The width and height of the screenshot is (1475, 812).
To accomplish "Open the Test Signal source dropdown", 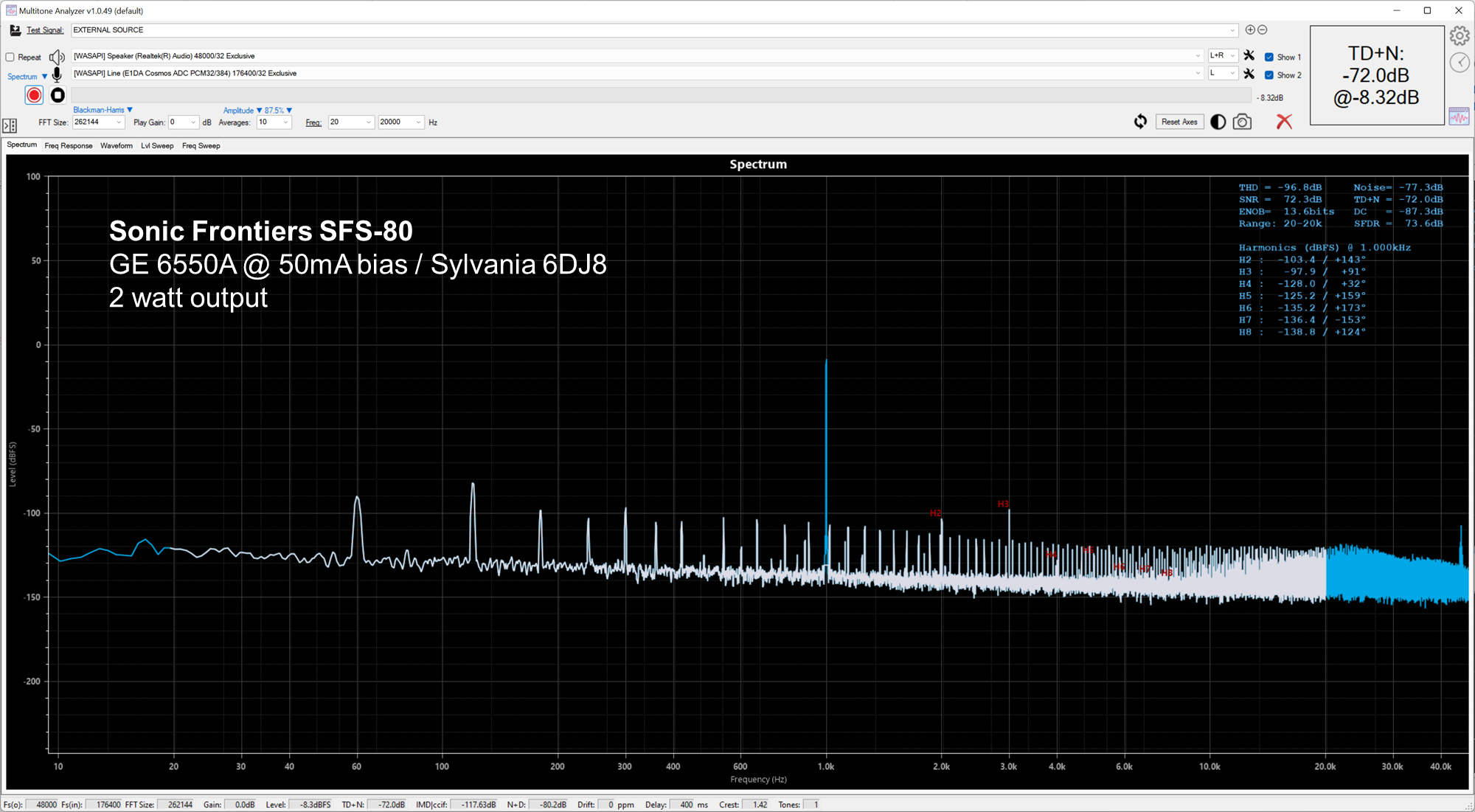I will point(654,30).
